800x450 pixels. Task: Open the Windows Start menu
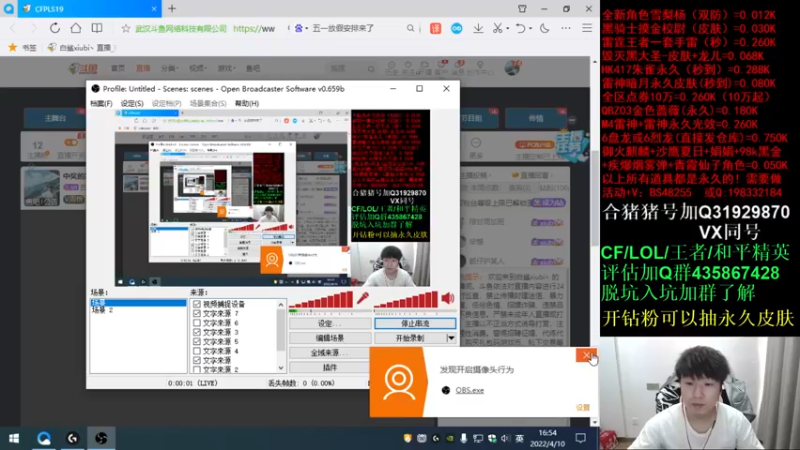[14, 438]
